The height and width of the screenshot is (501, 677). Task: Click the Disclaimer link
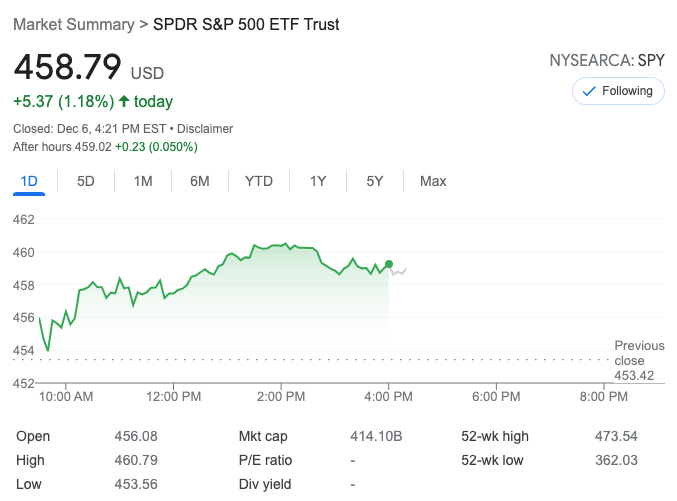(205, 129)
